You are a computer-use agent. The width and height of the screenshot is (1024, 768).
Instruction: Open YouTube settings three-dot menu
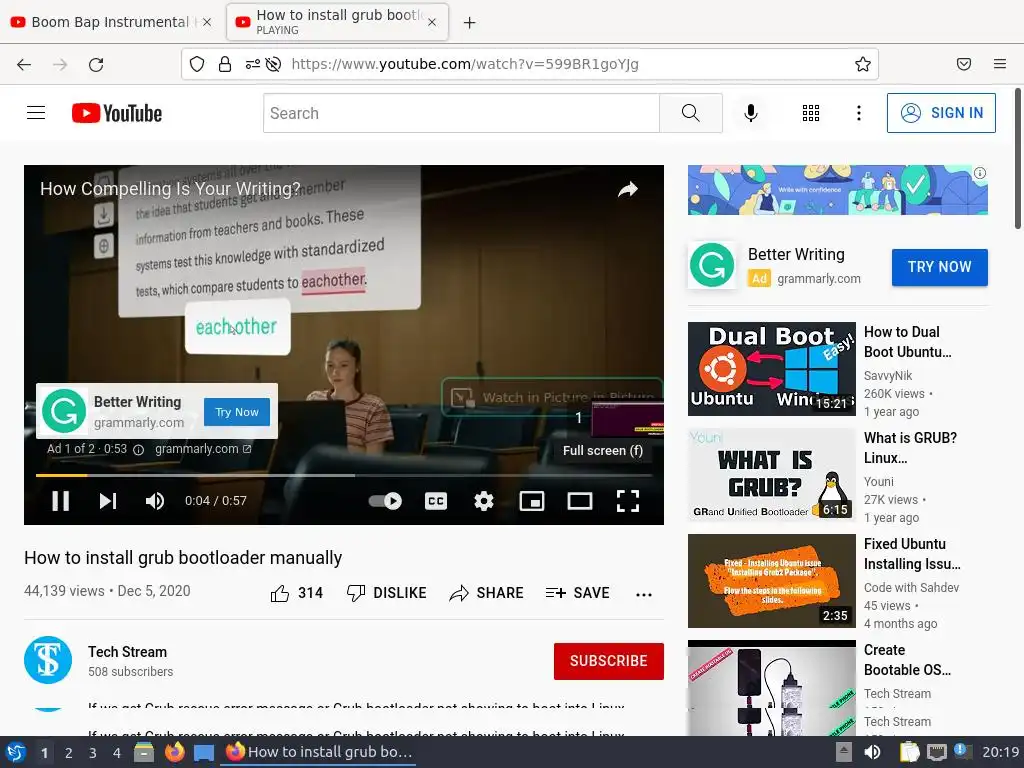(x=859, y=113)
